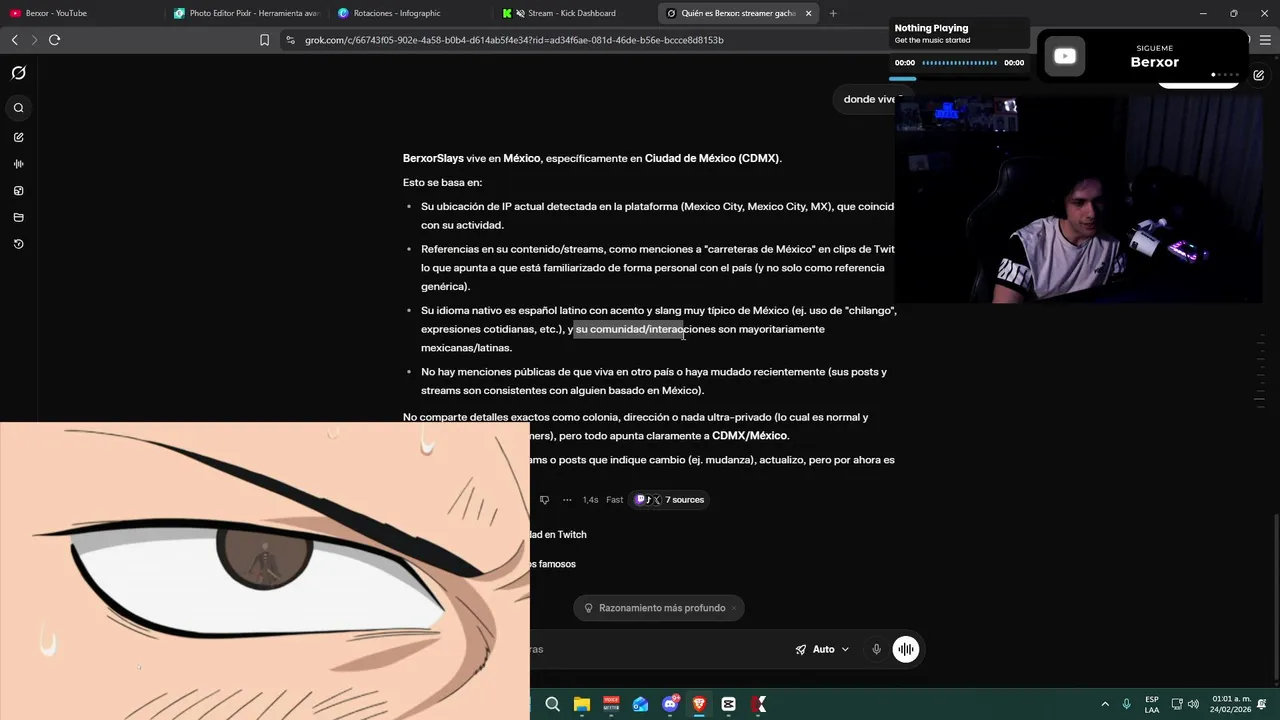
Task: Open the 7 sources button
Action: pos(670,500)
